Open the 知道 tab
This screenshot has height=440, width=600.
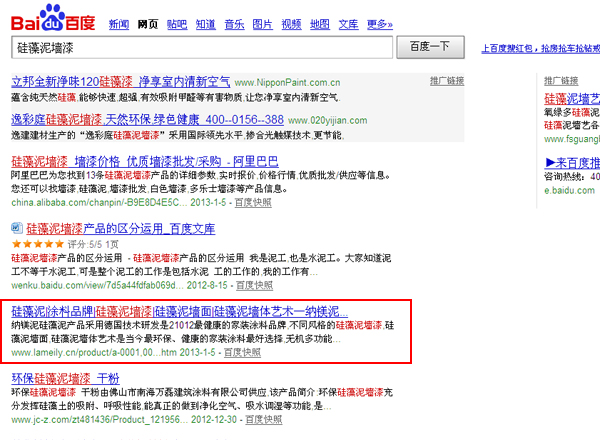(x=204, y=24)
